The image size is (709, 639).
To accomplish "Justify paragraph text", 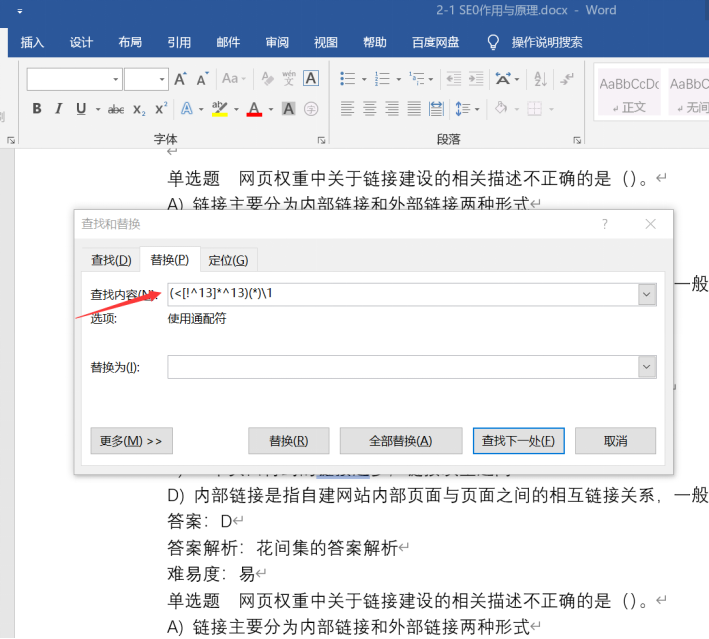I will click(x=414, y=109).
